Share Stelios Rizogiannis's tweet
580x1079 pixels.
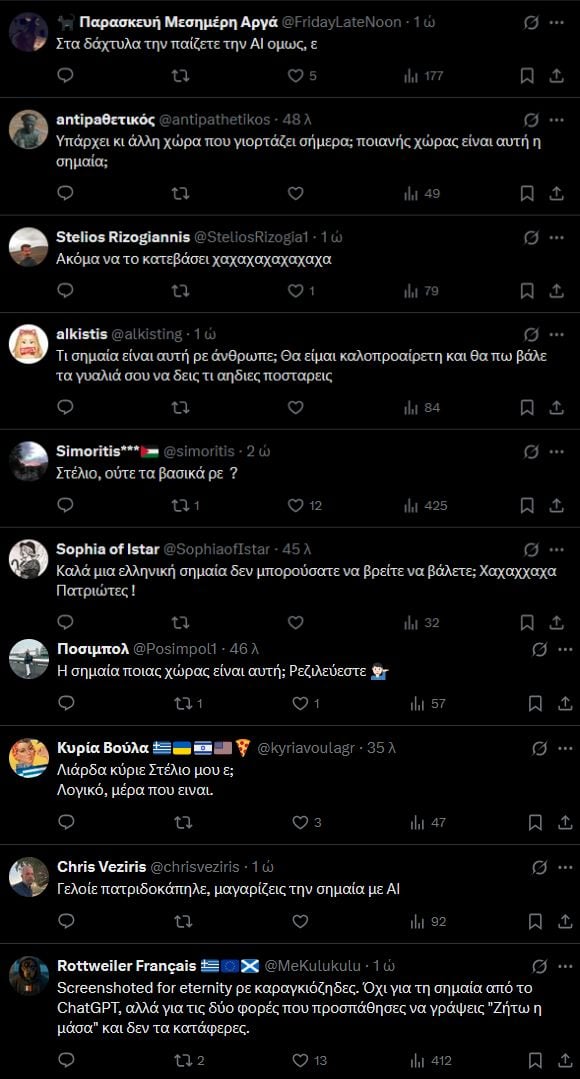point(554,290)
